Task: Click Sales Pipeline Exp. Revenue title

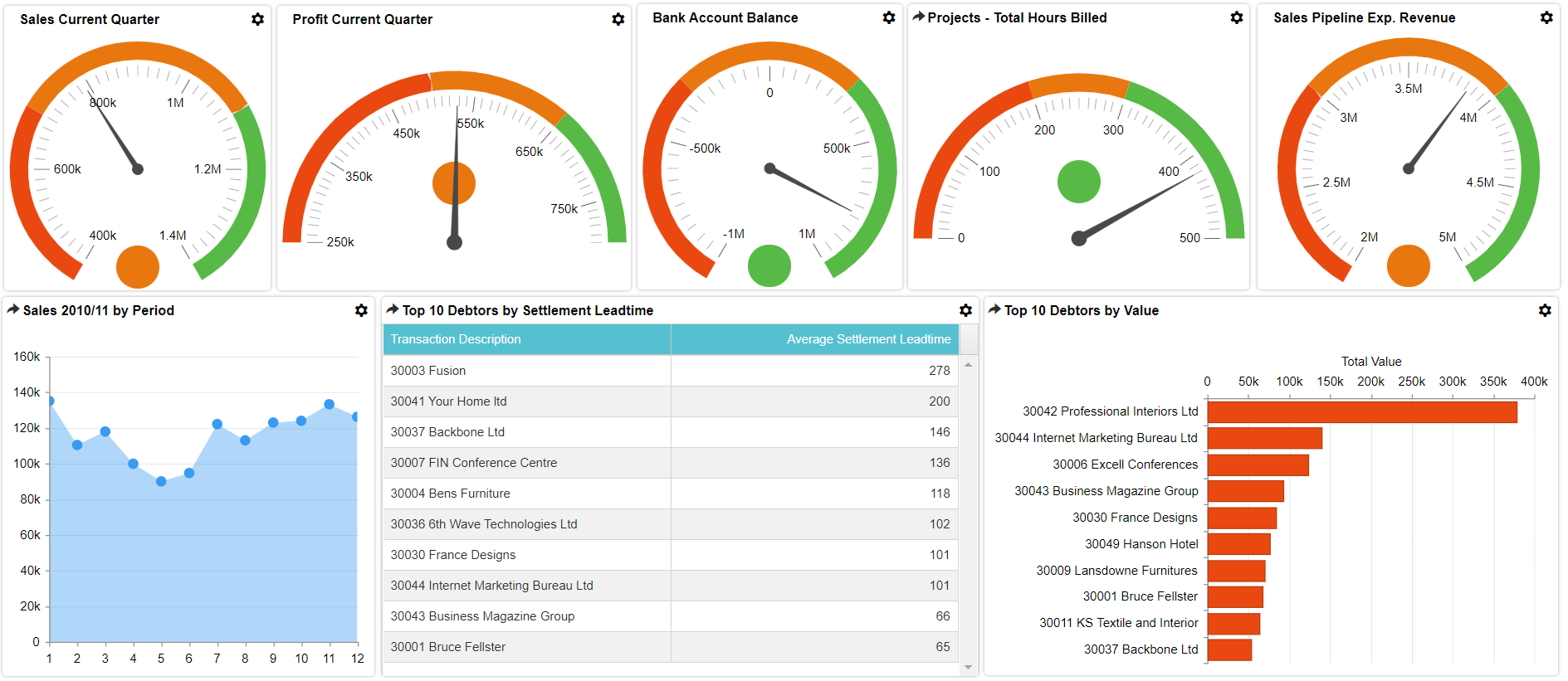Action: point(1365,17)
